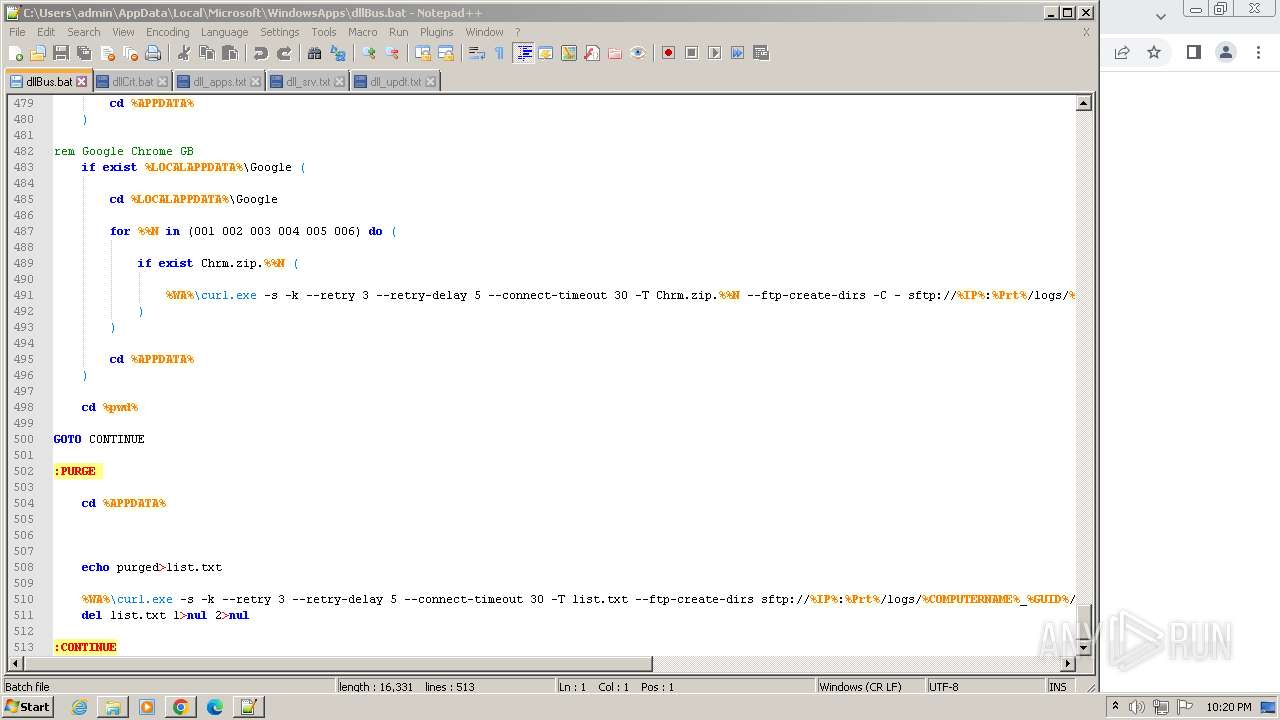Image resolution: width=1280 pixels, height=720 pixels.
Task: Open the Function List panel icon
Action: point(592,53)
